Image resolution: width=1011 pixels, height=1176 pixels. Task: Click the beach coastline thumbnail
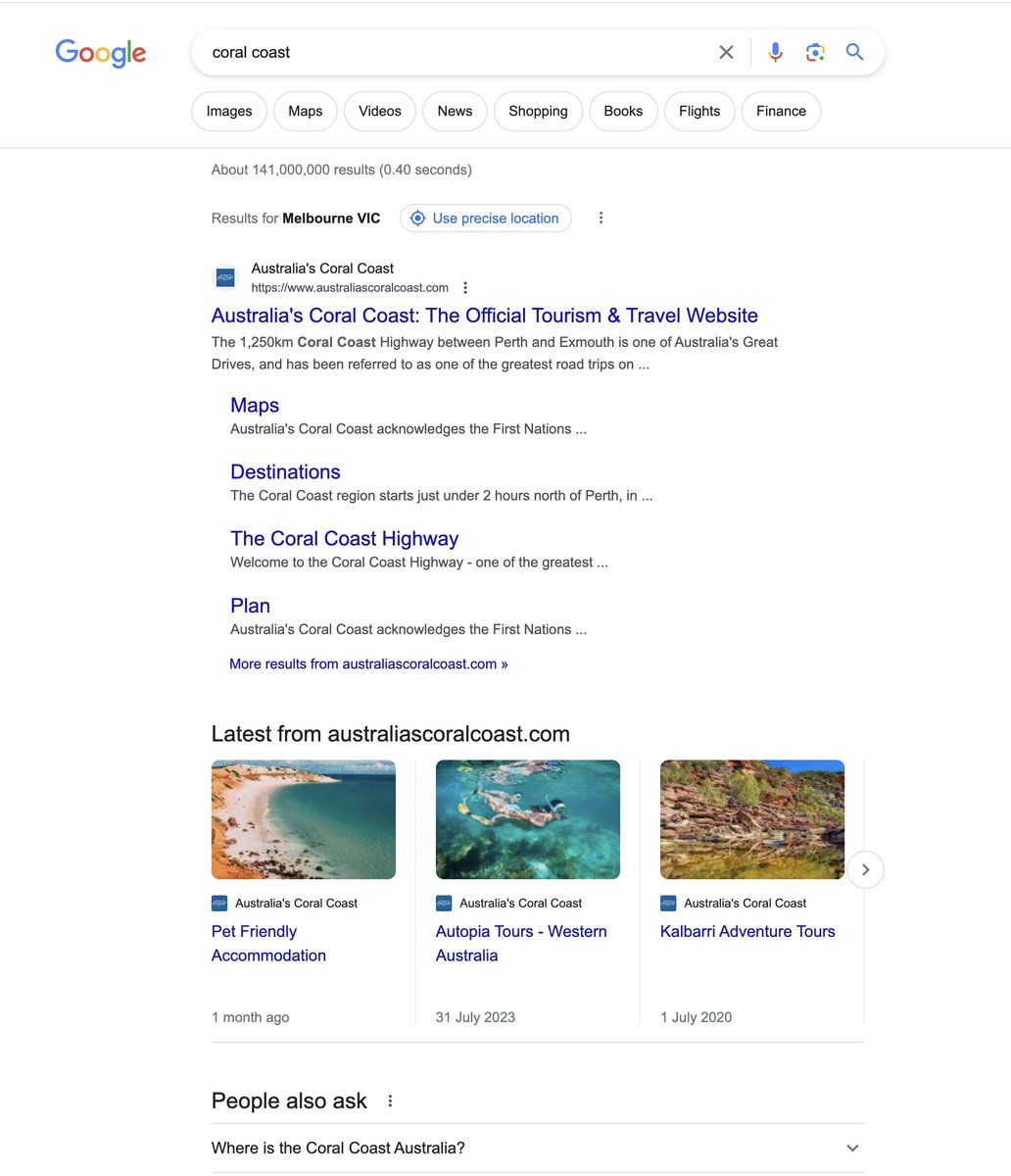click(x=304, y=819)
